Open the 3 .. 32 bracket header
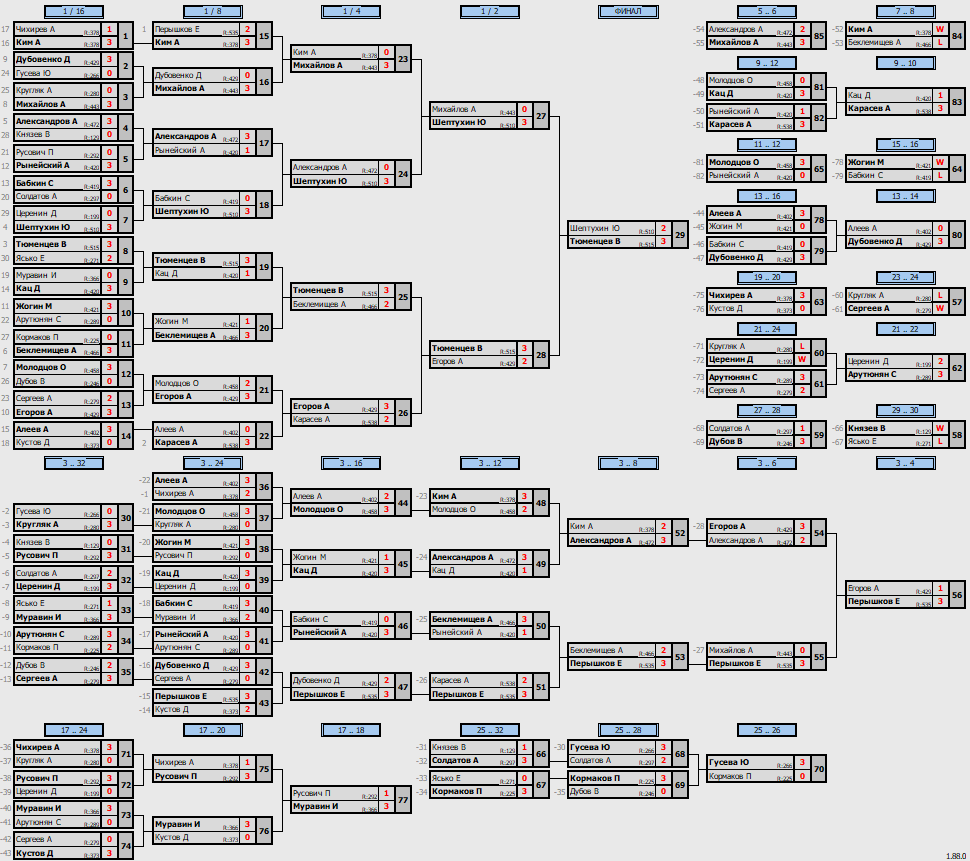Image resolution: width=970 pixels, height=861 pixels. (x=74, y=463)
